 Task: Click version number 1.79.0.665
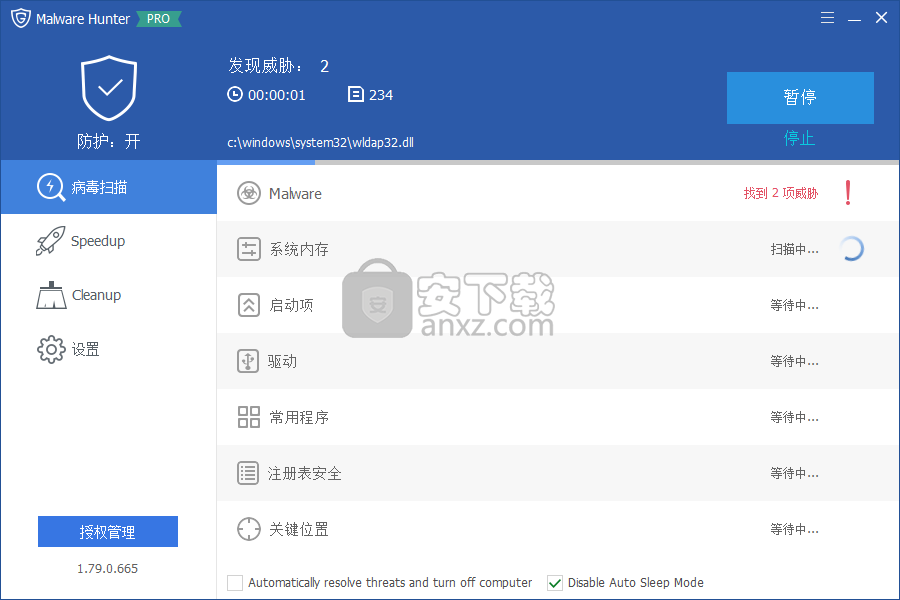[108, 568]
